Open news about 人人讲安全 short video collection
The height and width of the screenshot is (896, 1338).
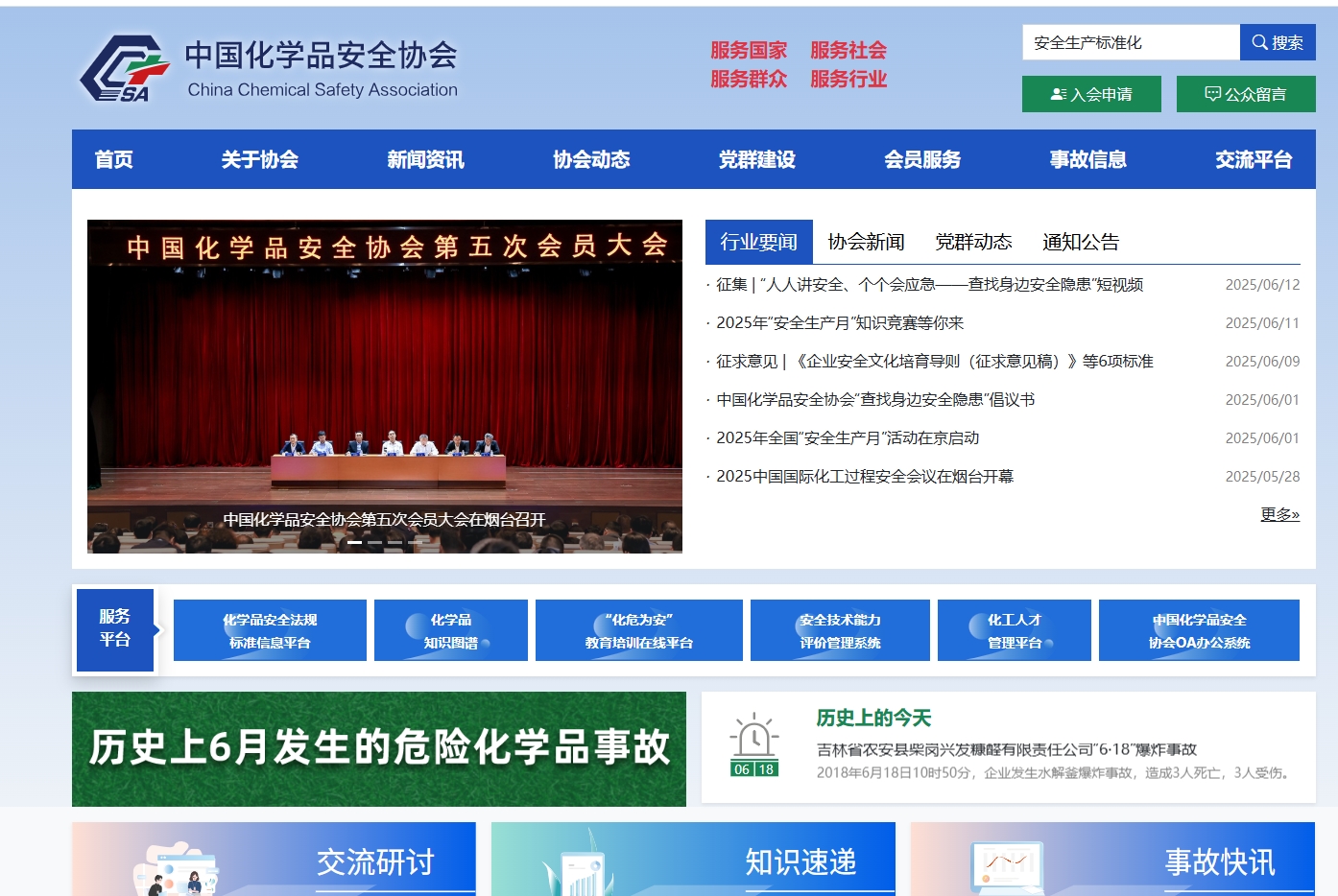tap(929, 285)
